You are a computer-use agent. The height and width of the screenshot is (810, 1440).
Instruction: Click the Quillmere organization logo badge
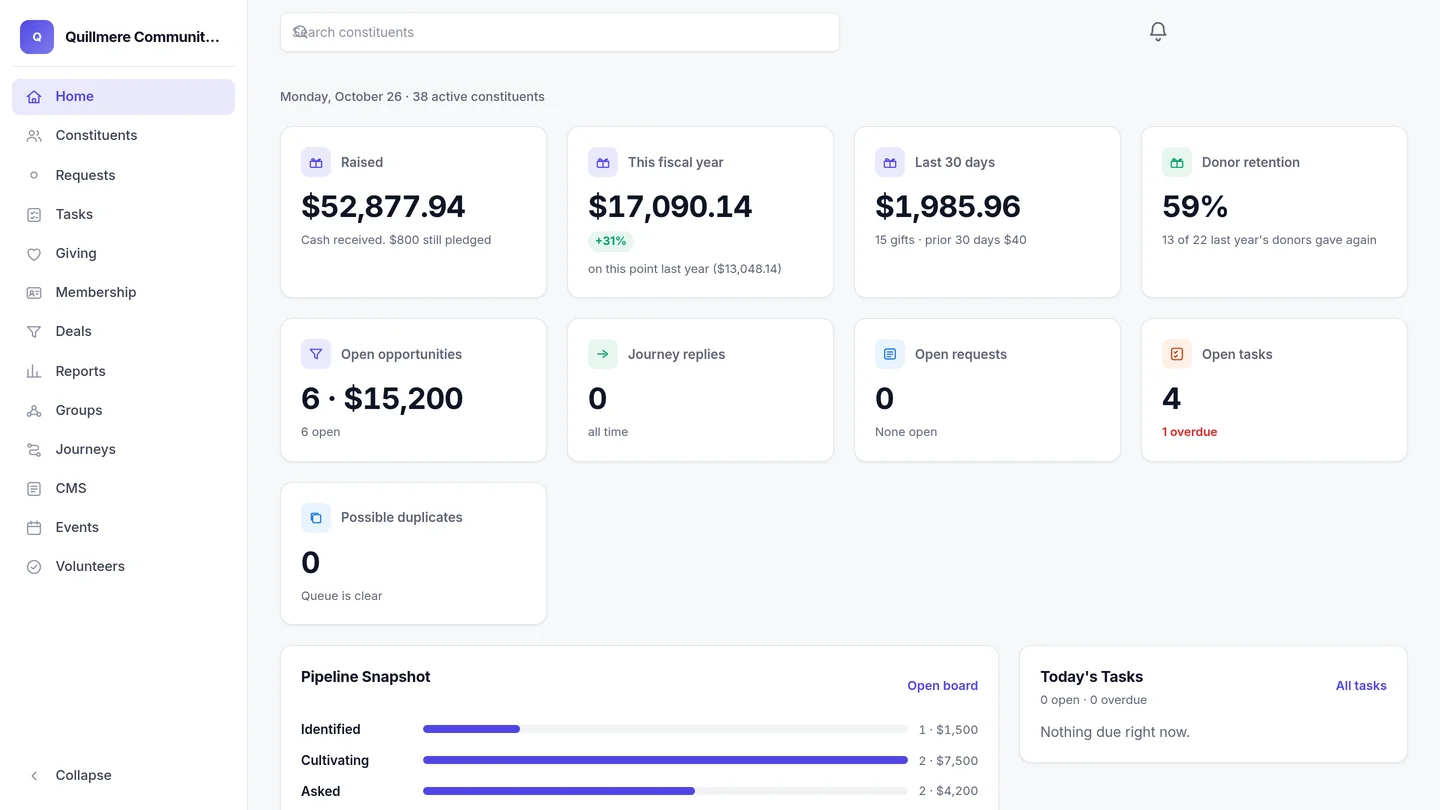pos(37,37)
